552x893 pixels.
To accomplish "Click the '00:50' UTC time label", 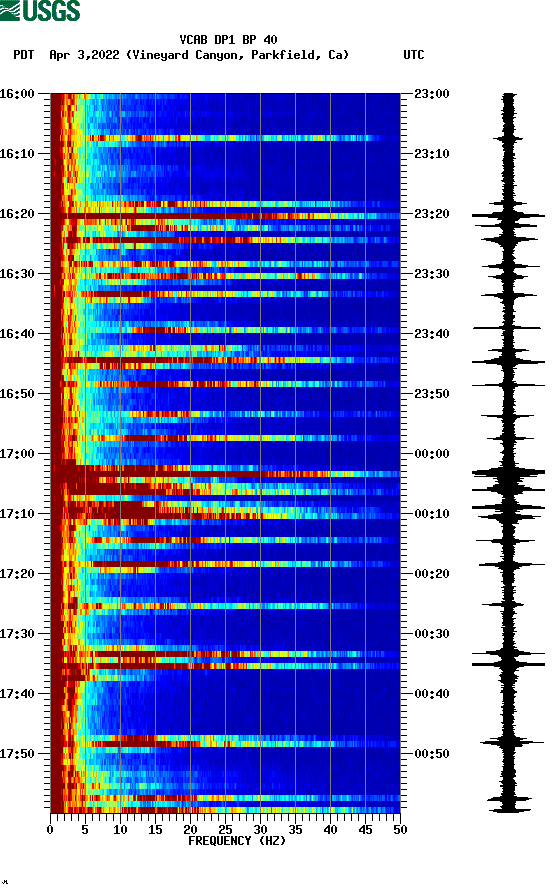I will point(432,753).
